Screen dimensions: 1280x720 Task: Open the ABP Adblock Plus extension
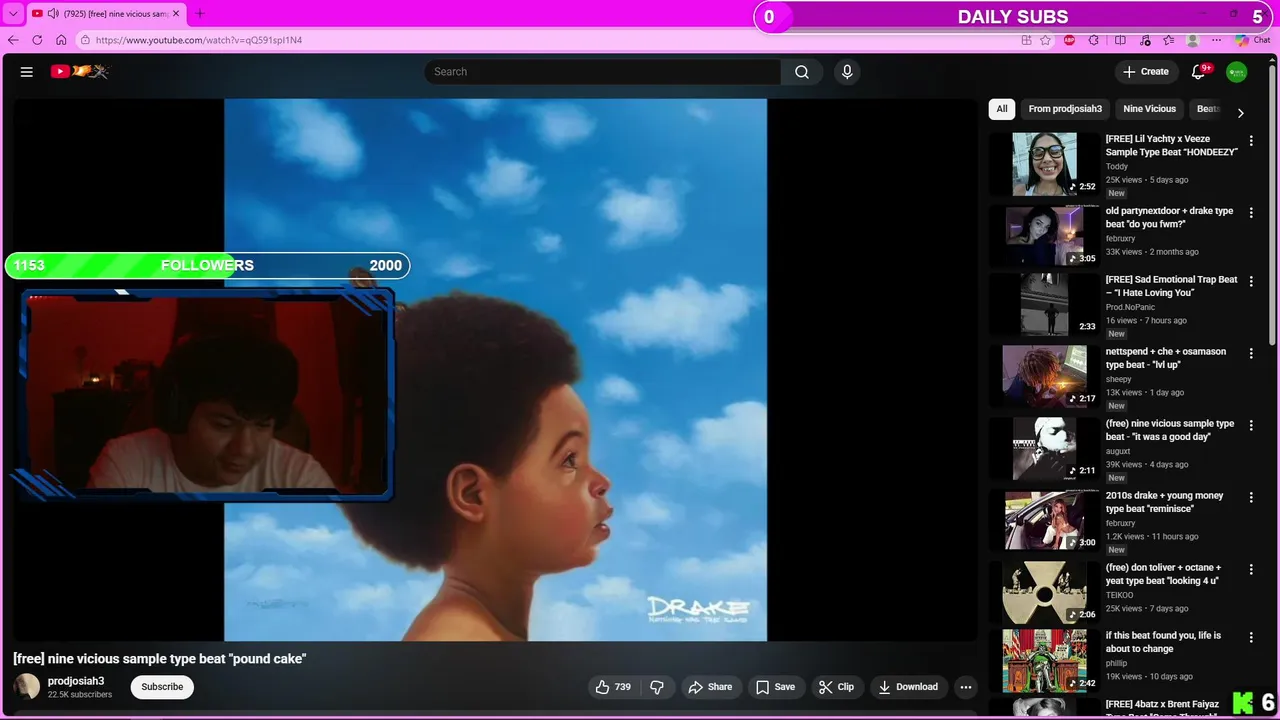1070,40
